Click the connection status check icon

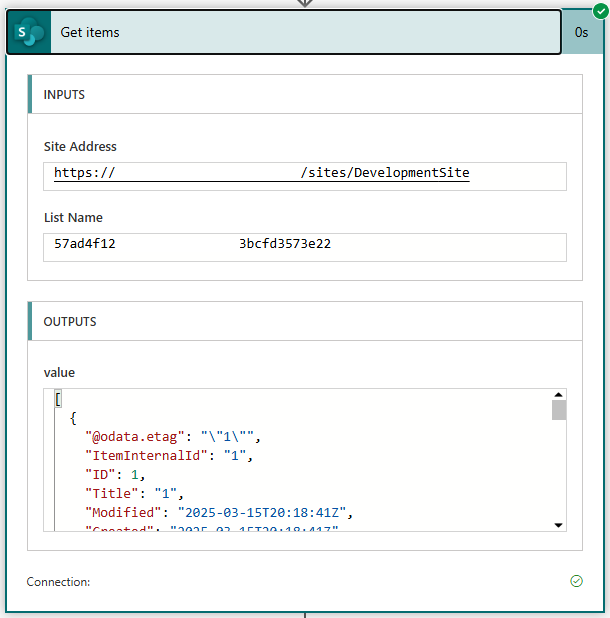[576, 581]
